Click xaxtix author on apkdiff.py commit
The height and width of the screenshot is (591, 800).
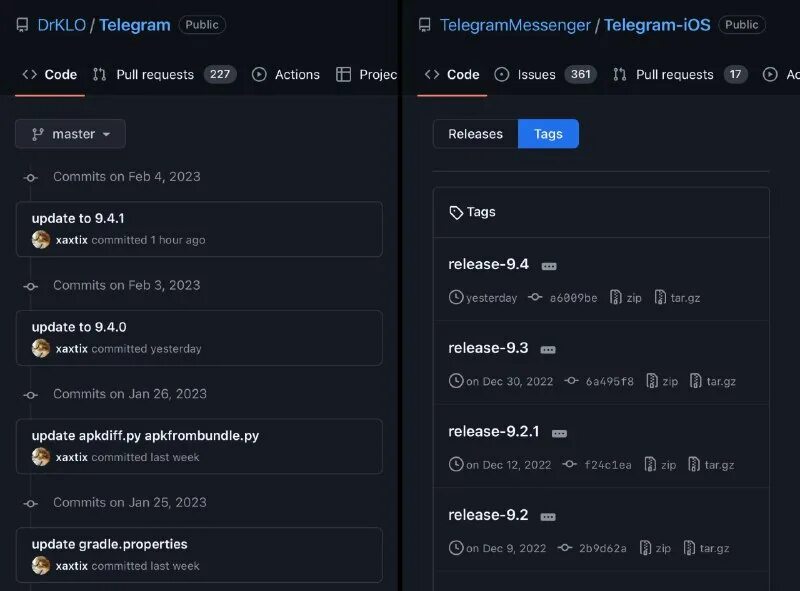71,457
